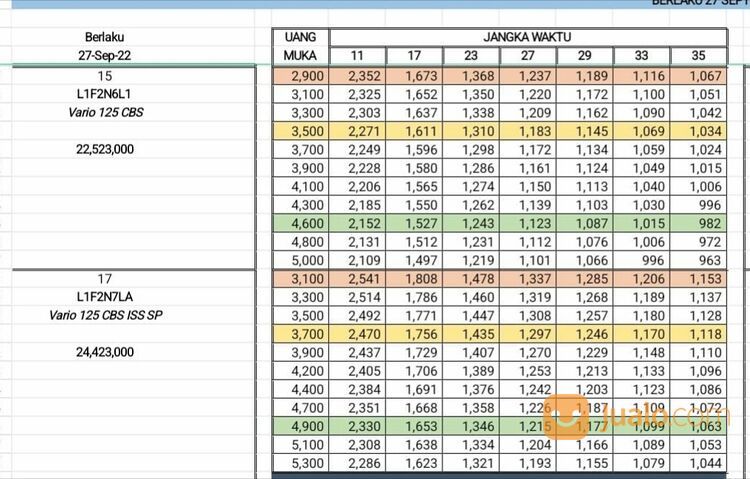Image resolution: width=750 pixels, height=479 pixels.
Task: Select the price cell "24,423,000"
Action: point(105,352)
